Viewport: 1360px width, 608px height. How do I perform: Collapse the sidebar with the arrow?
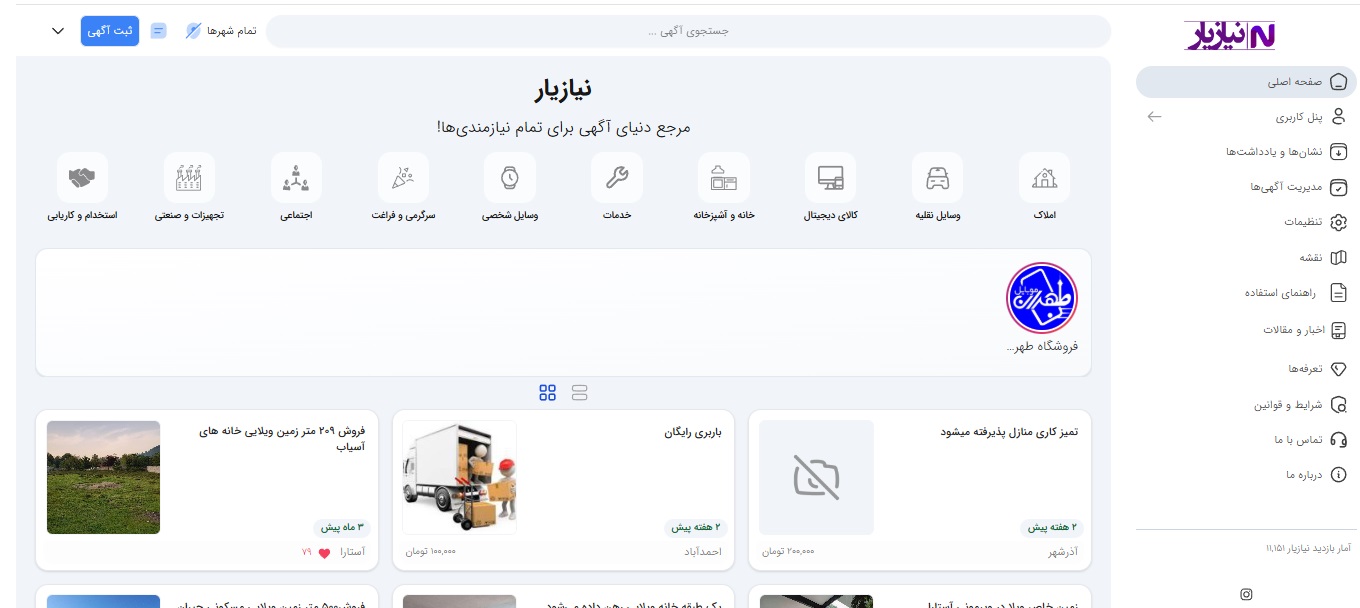[x=1154, y=117]
